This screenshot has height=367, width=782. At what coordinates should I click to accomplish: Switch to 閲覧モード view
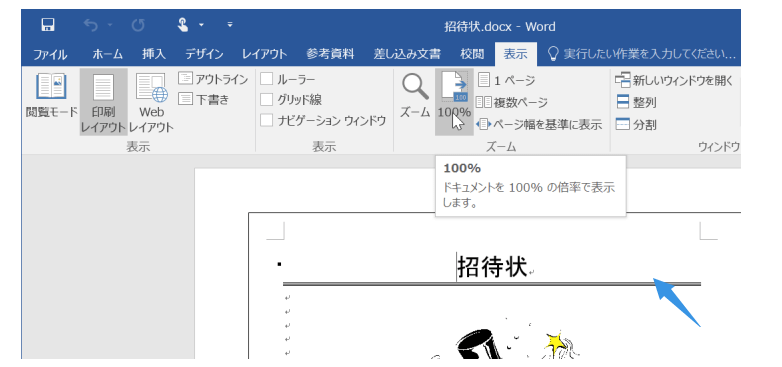[51, 95]
